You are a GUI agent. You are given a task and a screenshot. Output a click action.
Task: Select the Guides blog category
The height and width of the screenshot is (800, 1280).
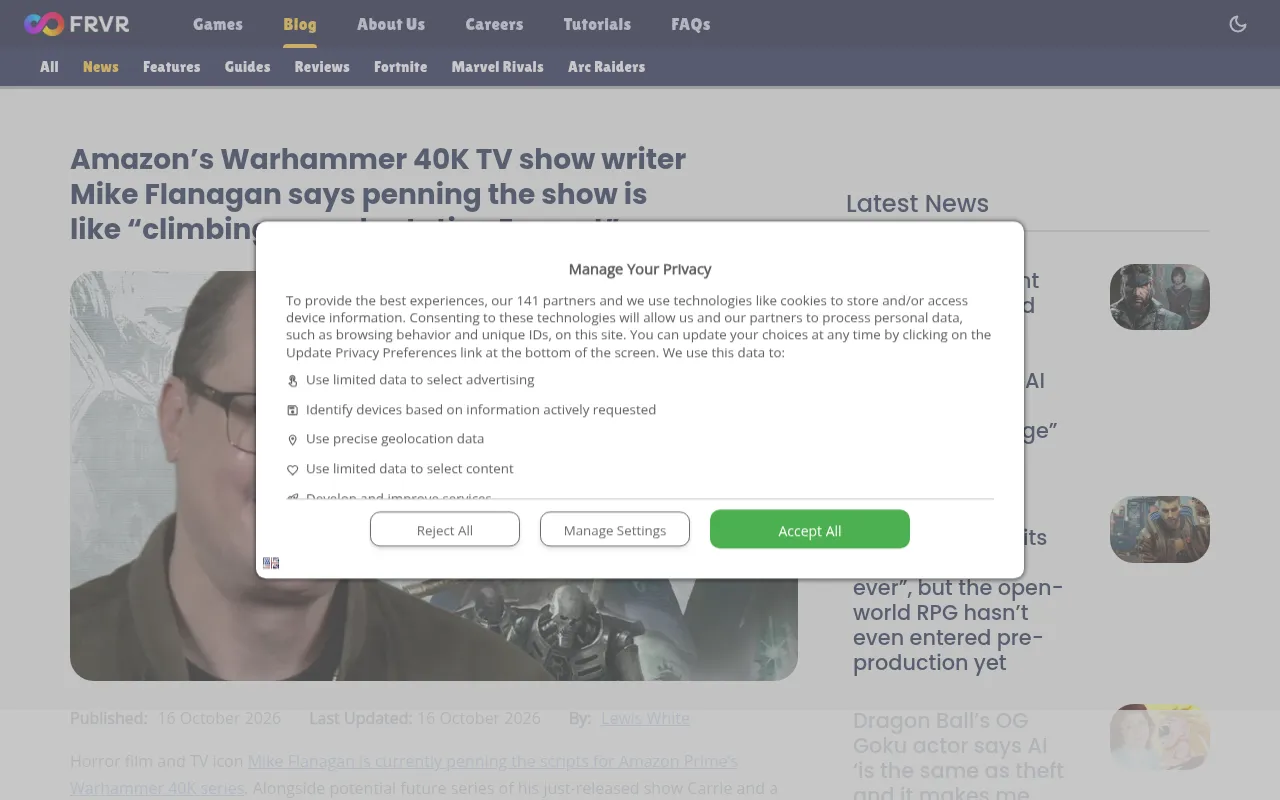tap(248, 67)
